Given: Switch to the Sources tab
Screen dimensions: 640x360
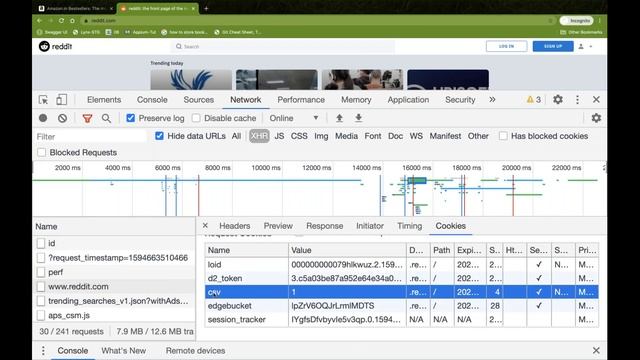Looking at the screenshot, I should 198,100.
